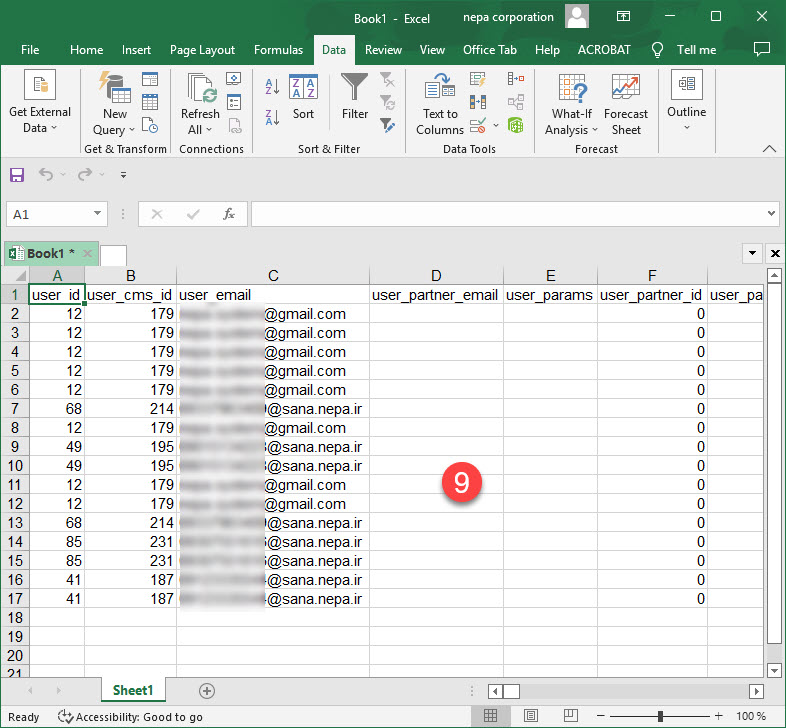Click the Consolidate icon
The width and height of the screenshot is (786, 728).
pyautogui.click(x=516, y=79)
